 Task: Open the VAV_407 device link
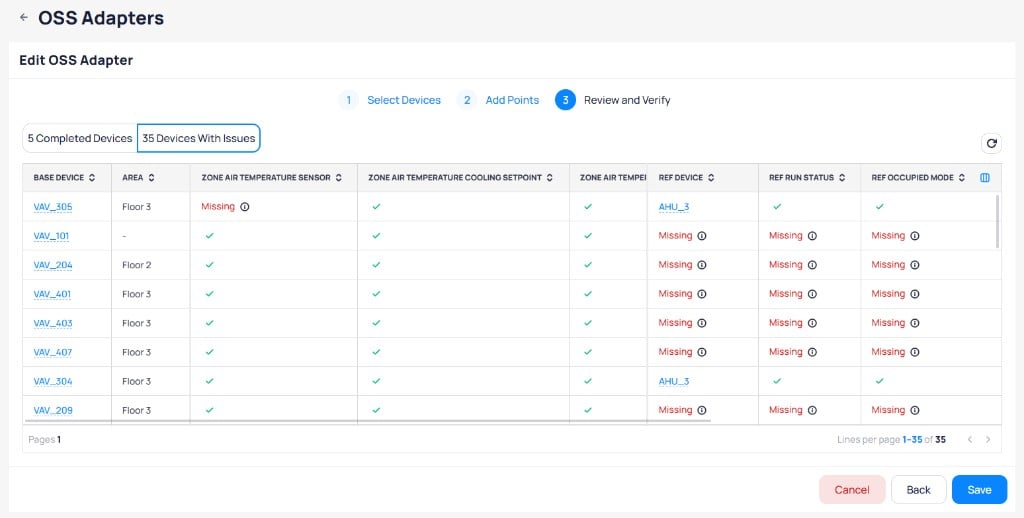coord(53,352)
